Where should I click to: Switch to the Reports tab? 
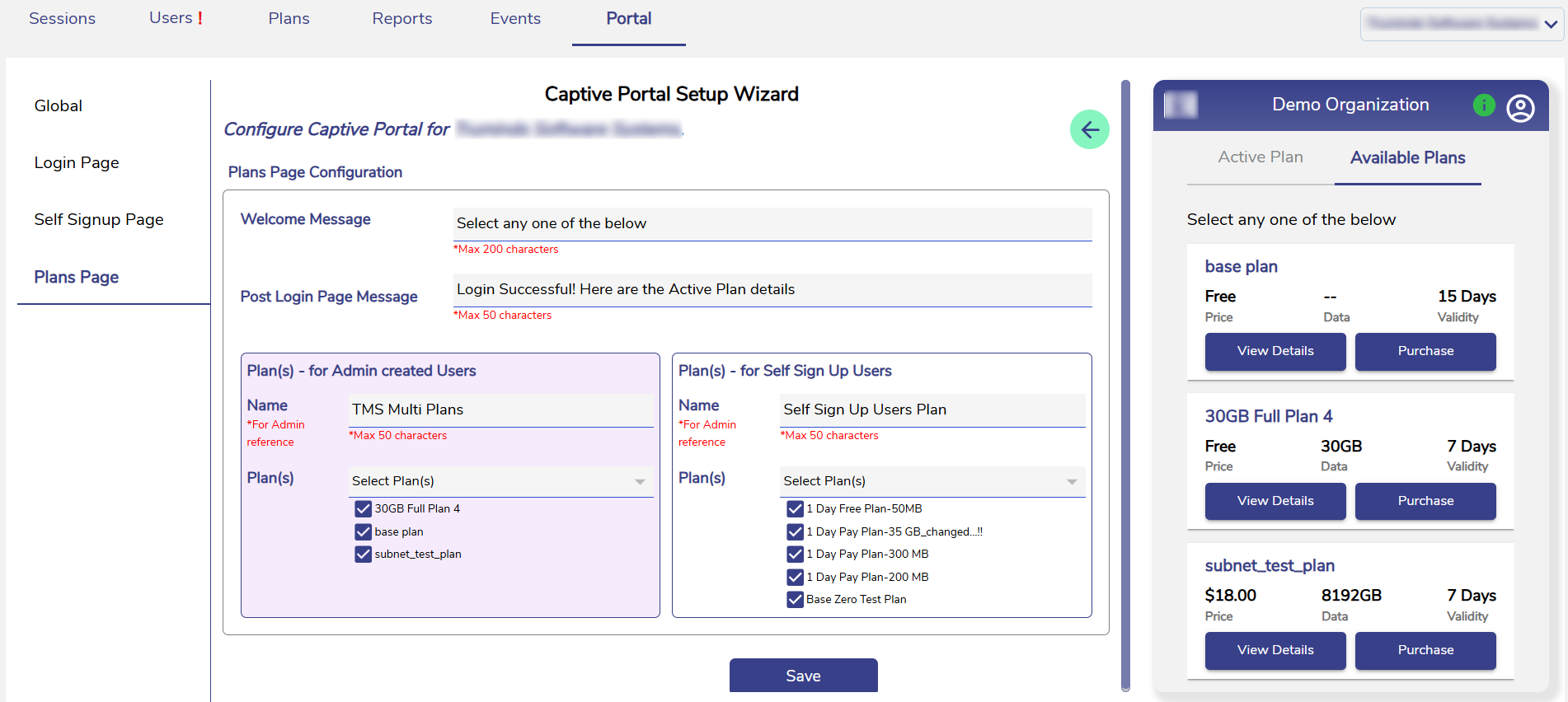coord(401,19)
